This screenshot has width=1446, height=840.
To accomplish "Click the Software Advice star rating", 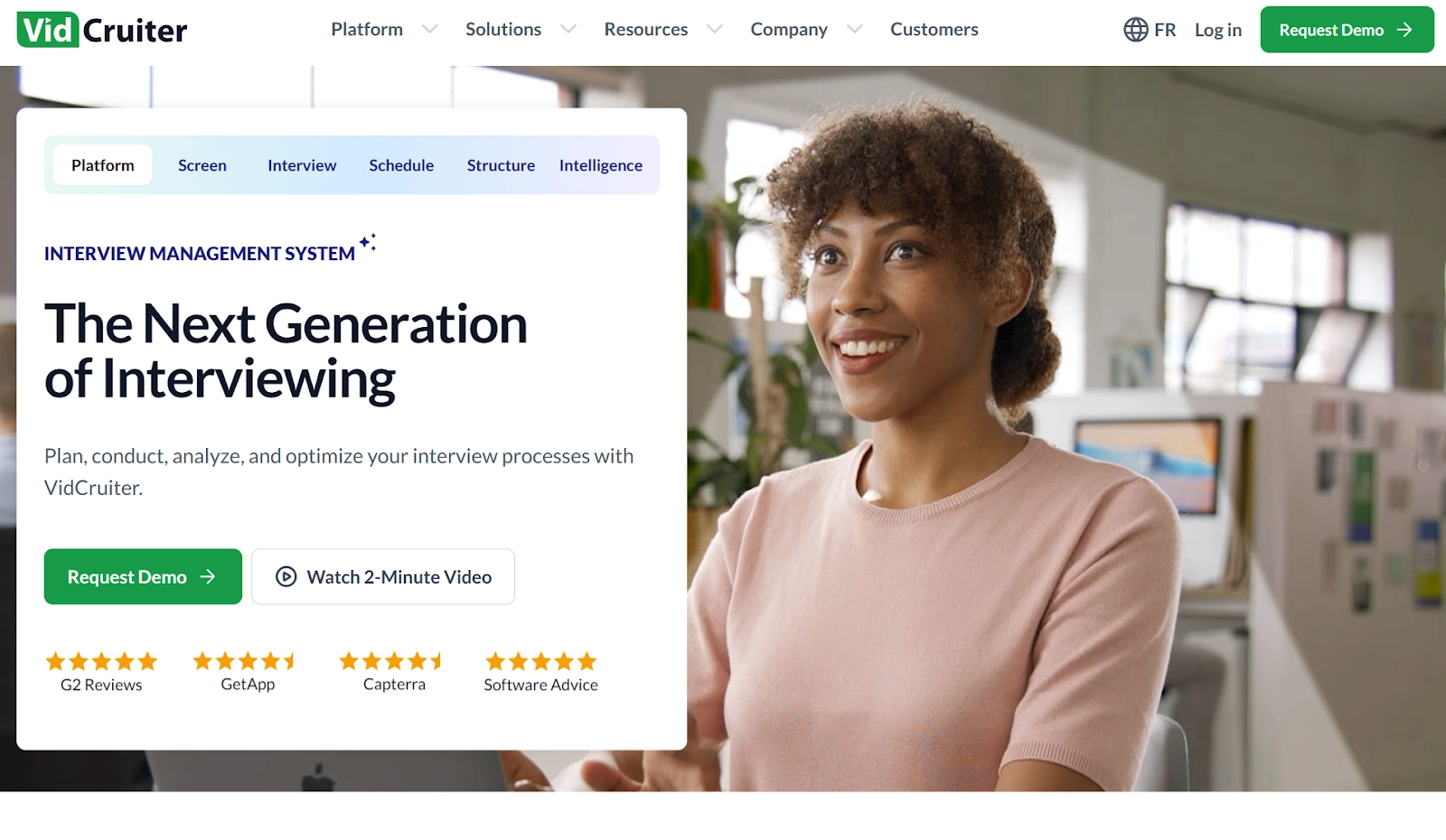I will pyautogui.click(x=540, y=661).
